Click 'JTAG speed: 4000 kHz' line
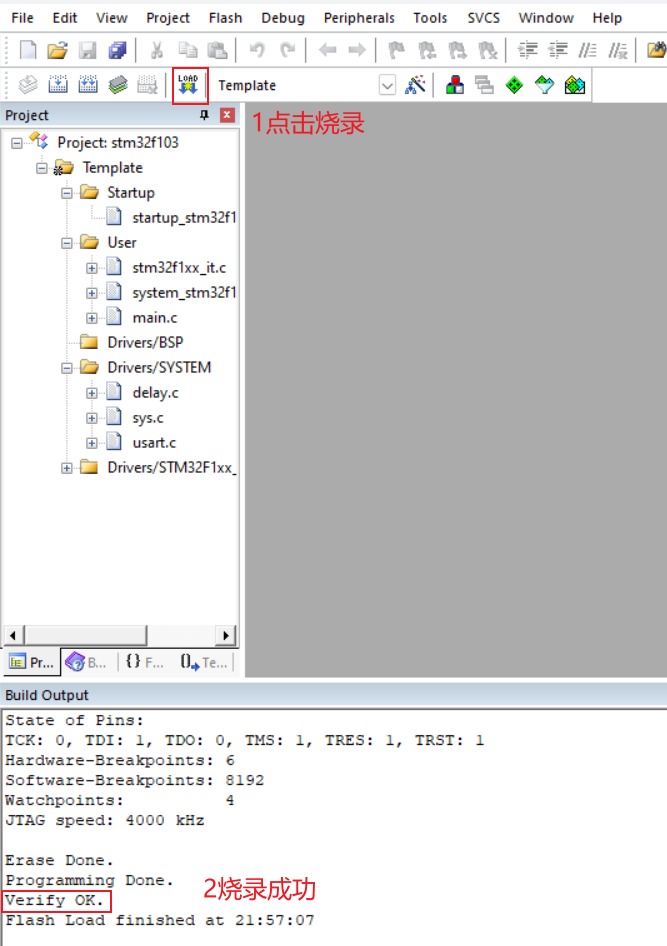The width and height of the screenshot is (667, 946). 105,821
